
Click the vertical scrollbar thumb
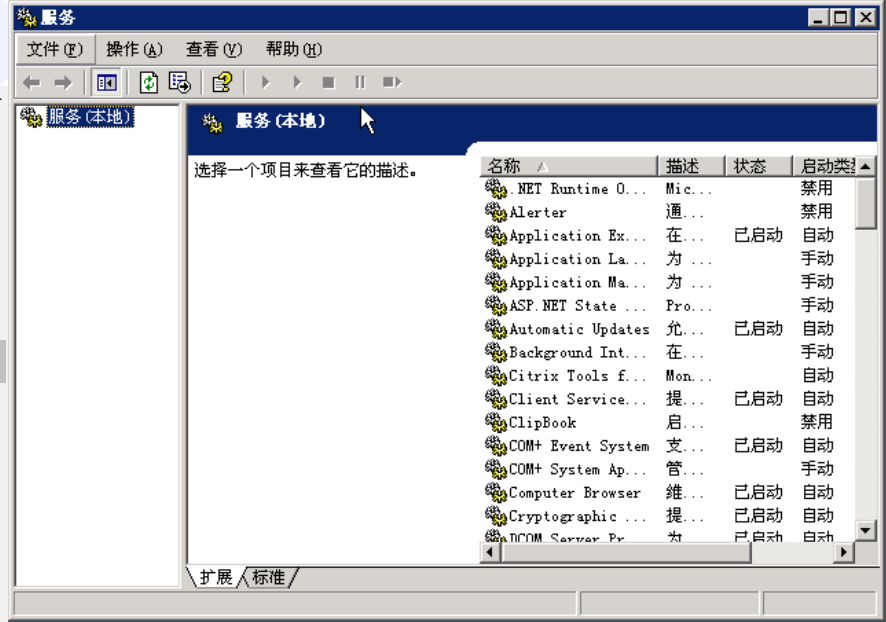(x=865, y=203)
